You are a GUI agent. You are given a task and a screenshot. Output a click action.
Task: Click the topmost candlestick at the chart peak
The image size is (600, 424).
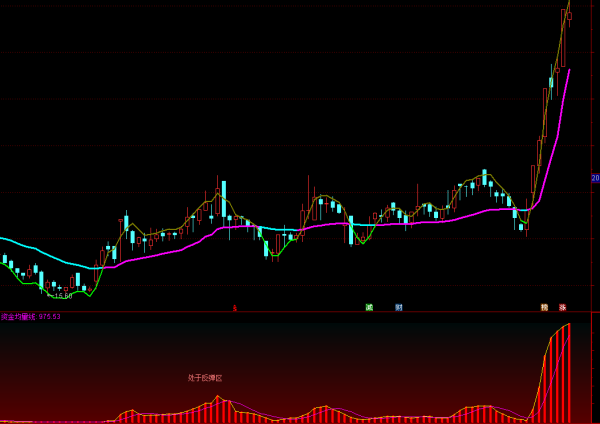coord(567,14)
